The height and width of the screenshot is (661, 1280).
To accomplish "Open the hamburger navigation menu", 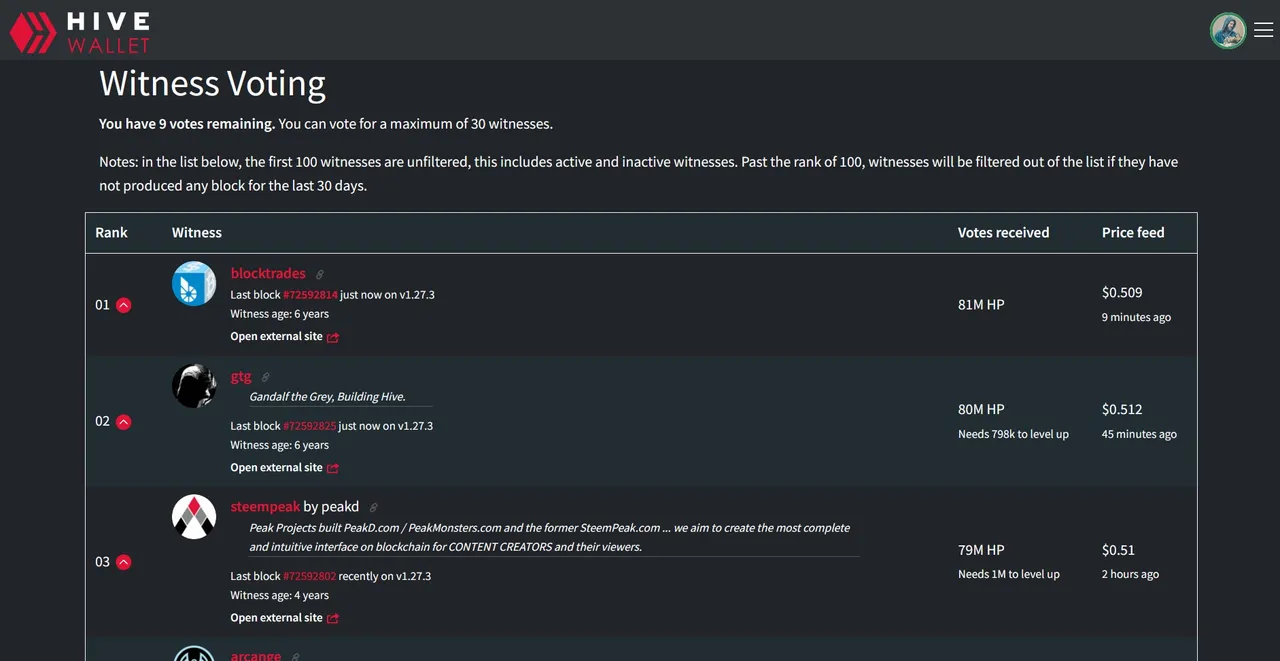I will click(1264, 30).
